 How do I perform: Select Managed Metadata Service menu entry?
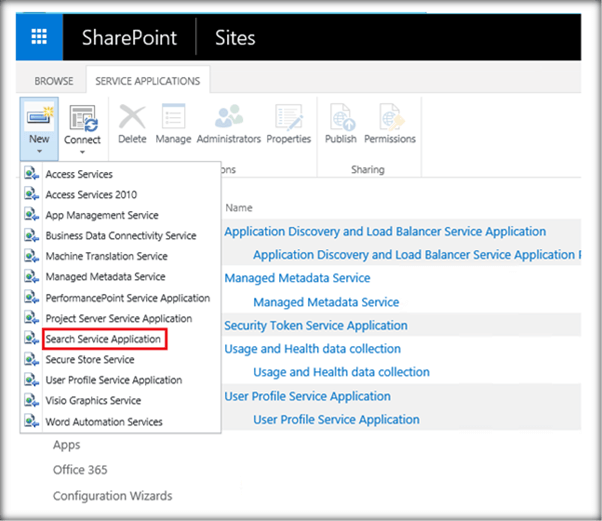(x=105, y=277)
